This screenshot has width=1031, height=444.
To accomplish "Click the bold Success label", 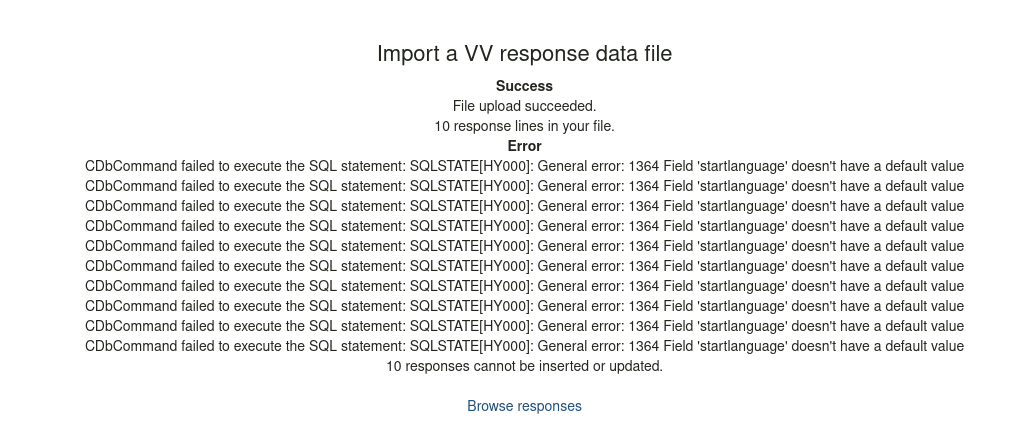I will point(524,86).
